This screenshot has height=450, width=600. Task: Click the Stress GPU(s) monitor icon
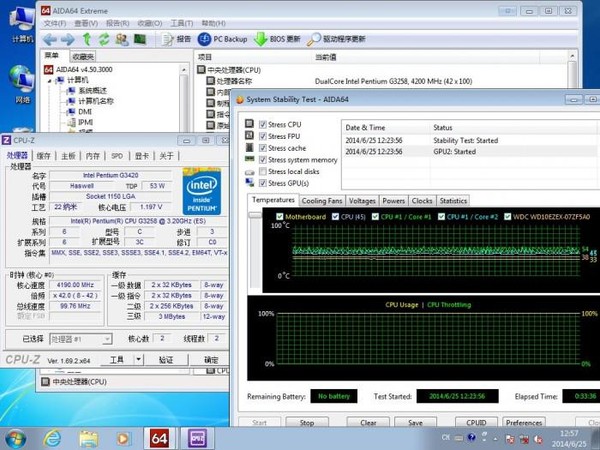pos(249,183)
